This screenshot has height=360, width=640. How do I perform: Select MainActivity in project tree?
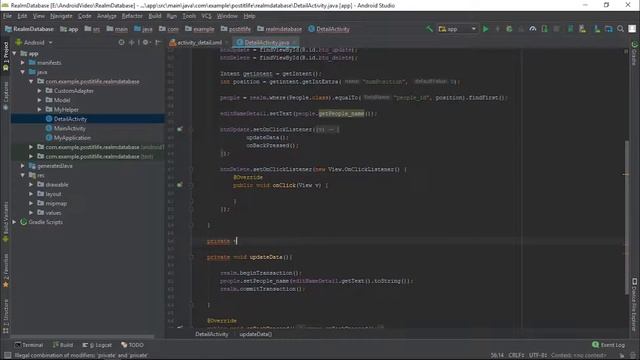(69, 128)
